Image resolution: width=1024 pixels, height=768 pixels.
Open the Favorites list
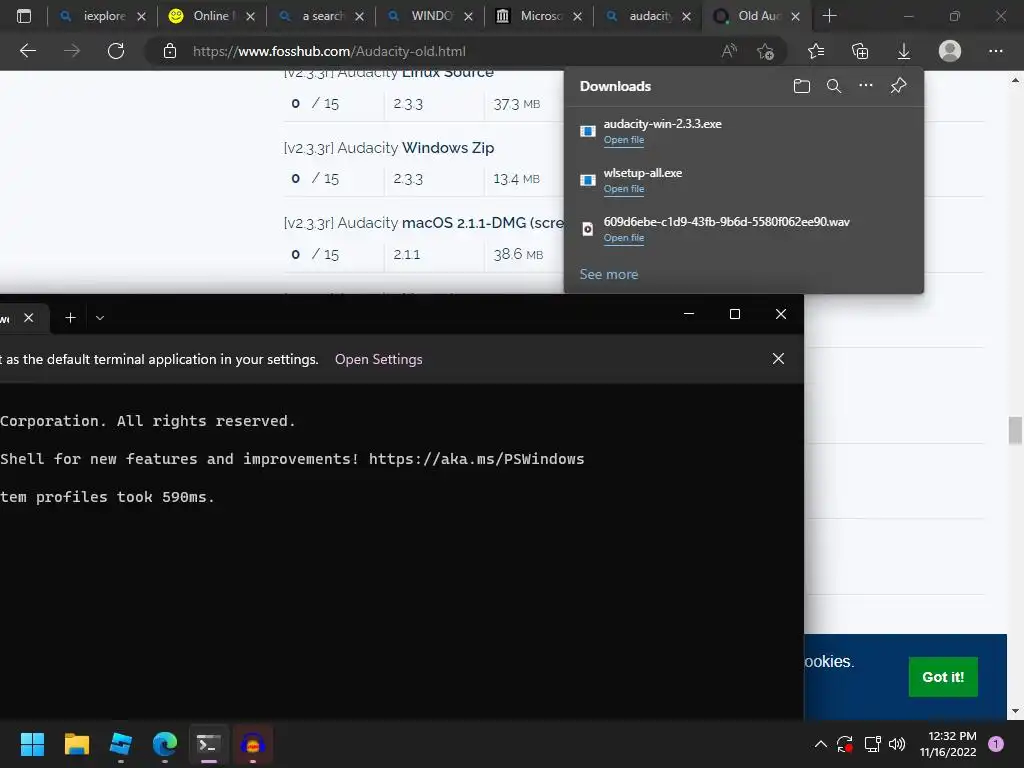[816, 51]
